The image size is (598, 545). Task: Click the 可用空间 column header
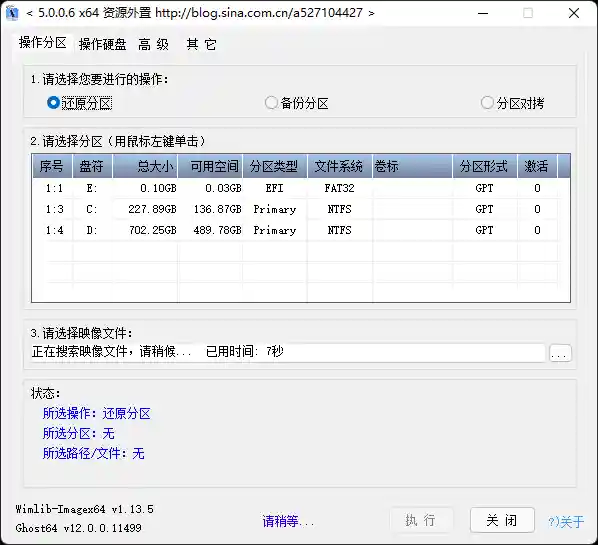(x=210, y=166)
